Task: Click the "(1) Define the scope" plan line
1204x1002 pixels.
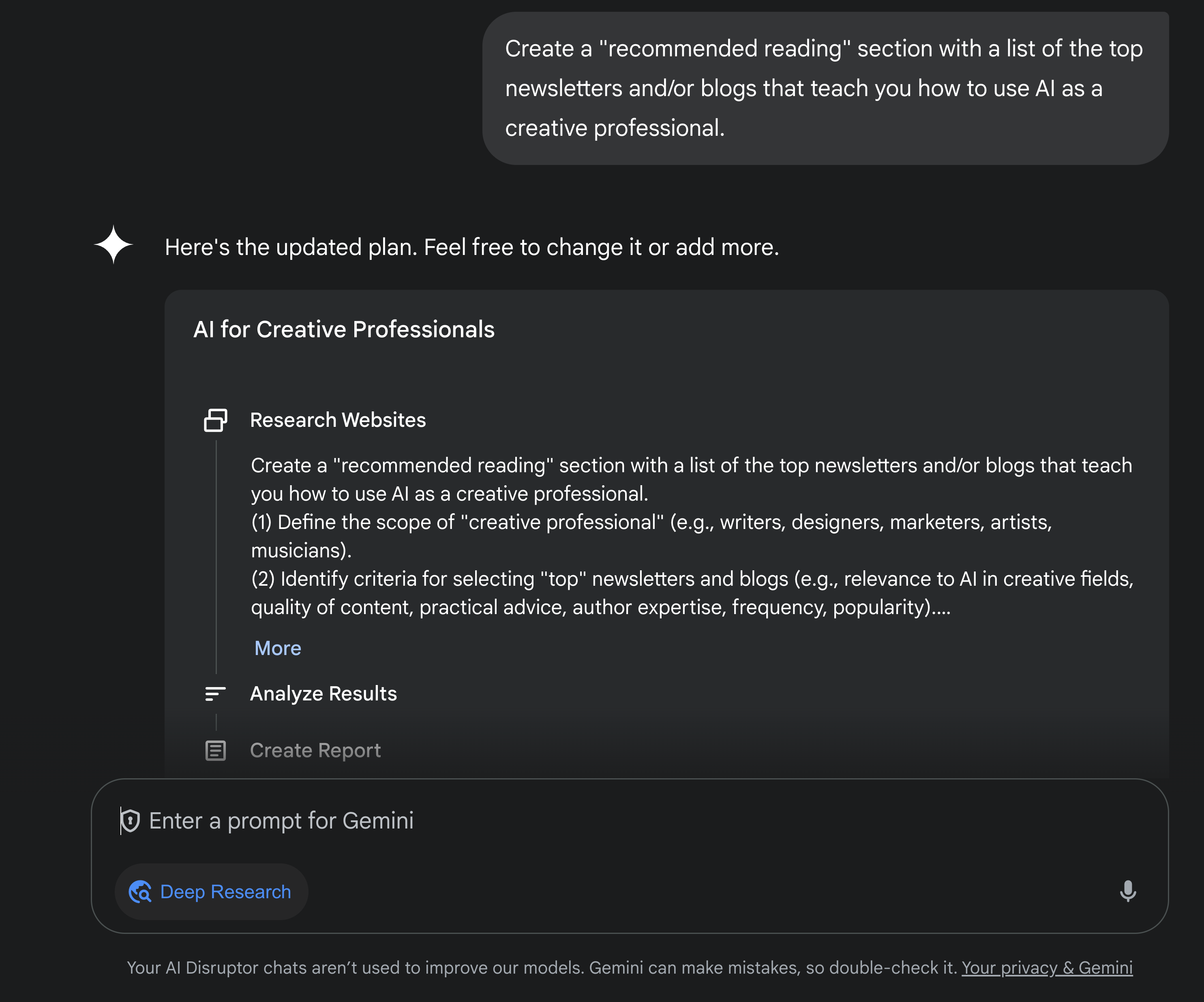Action: (x=651, y=522)
